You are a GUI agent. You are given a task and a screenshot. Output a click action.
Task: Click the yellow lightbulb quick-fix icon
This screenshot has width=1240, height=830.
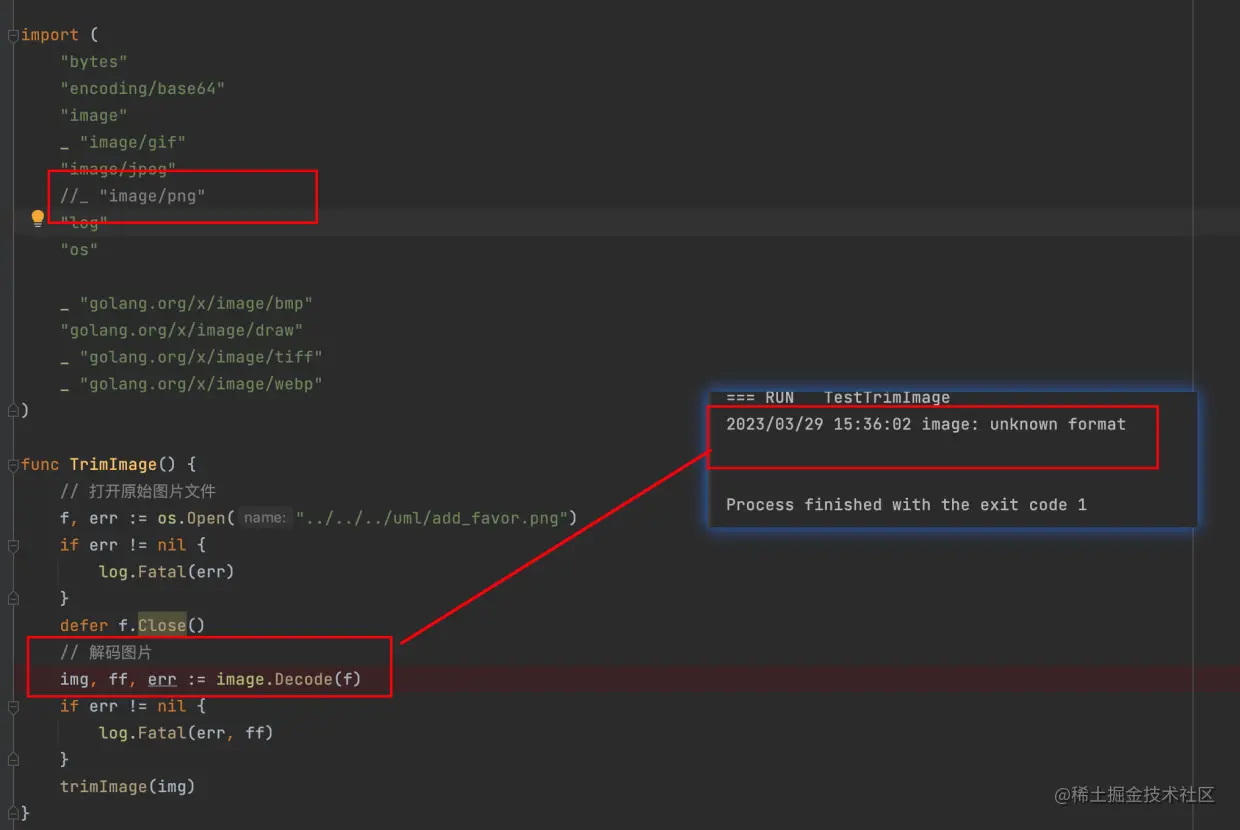tap(38, 218)
